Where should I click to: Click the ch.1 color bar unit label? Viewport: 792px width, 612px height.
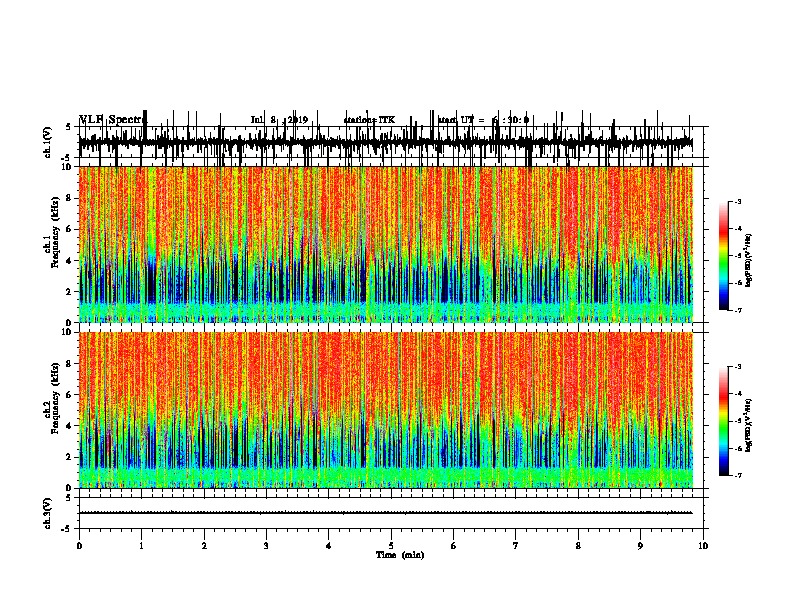pos(749,260)
